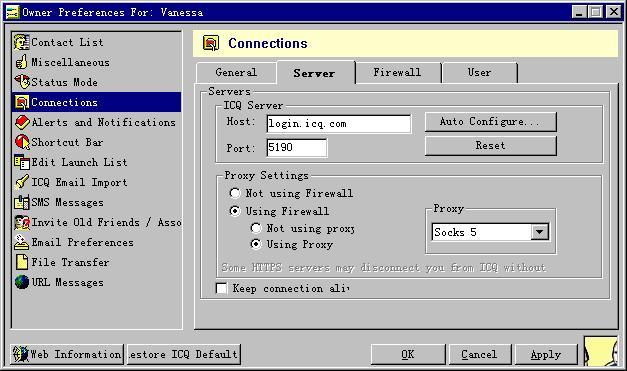Viewport: 627px width, 371px height.
Task: Choose the Alerts and Notifications icon
Action: click(x=22, y=122)
